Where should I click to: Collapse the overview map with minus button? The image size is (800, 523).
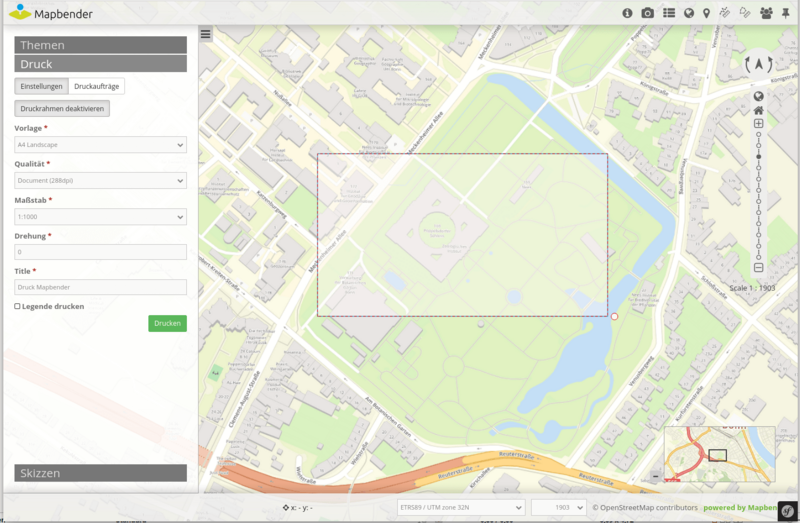pos(655,476)
